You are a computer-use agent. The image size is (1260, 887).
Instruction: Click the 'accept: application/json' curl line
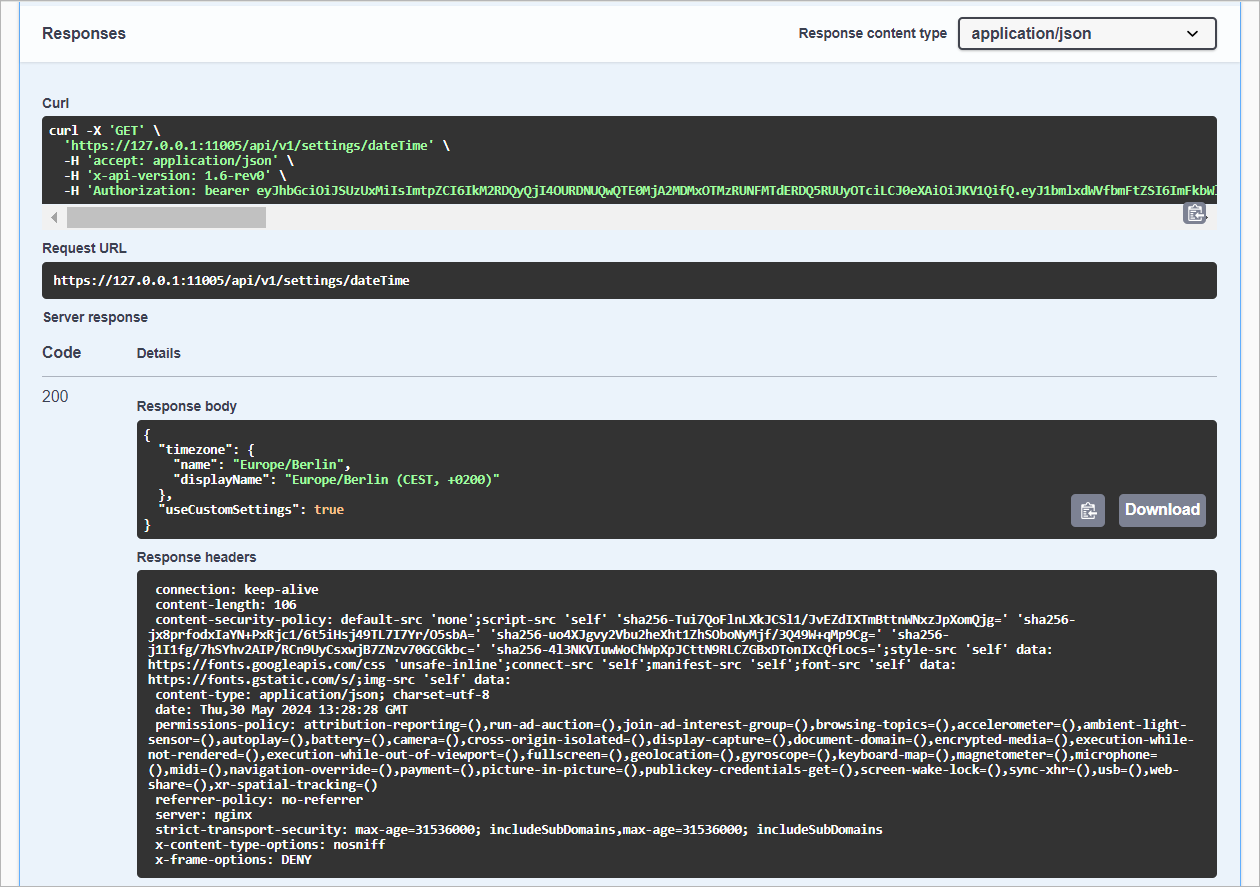(x=180, y=160)
